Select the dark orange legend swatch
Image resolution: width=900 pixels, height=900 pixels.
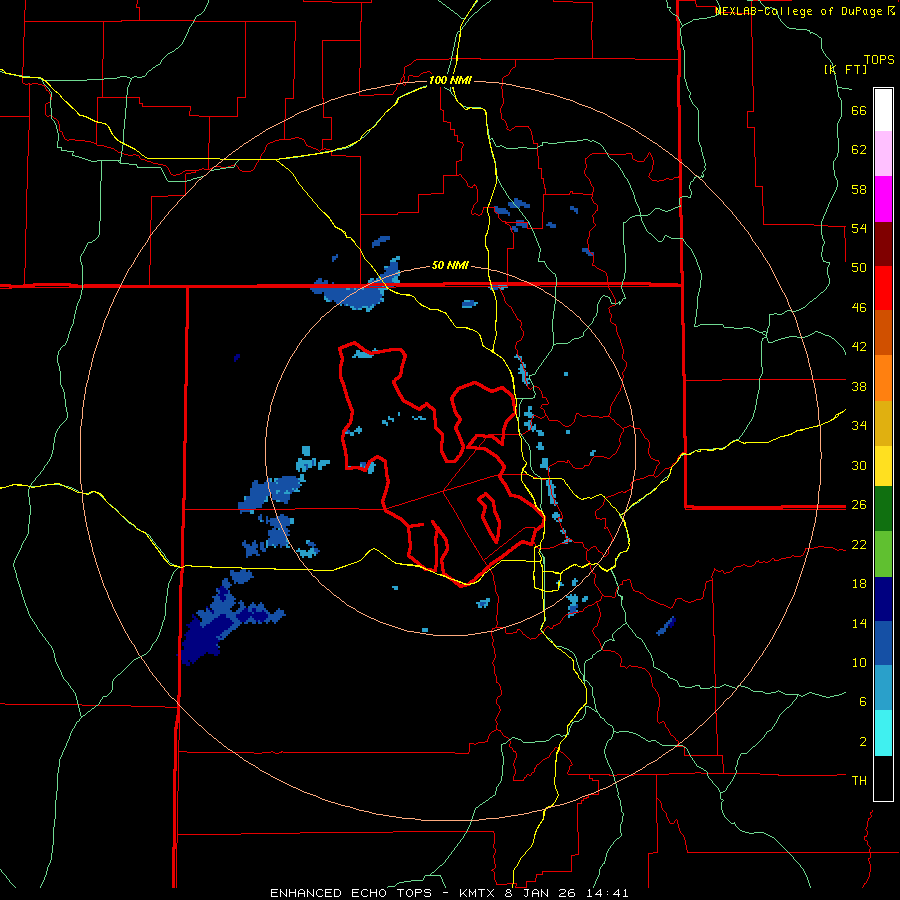tap(883, 332)
